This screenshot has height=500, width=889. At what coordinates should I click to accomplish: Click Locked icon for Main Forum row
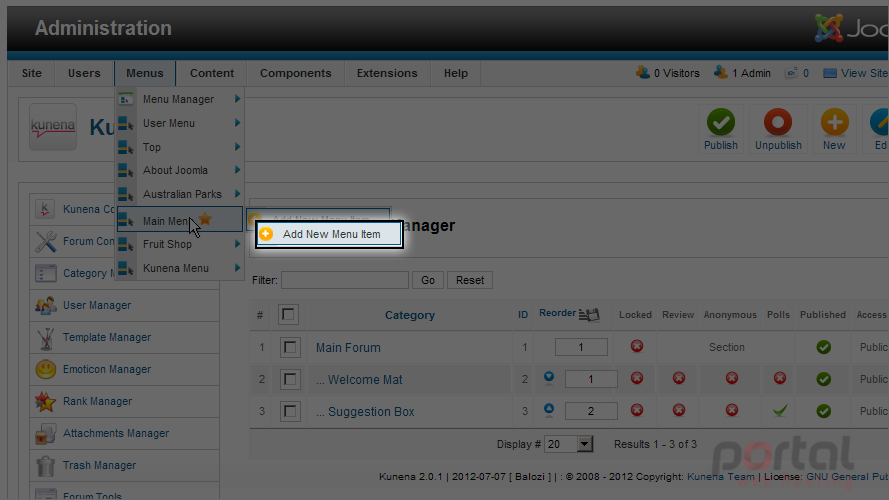click(637, 346)
